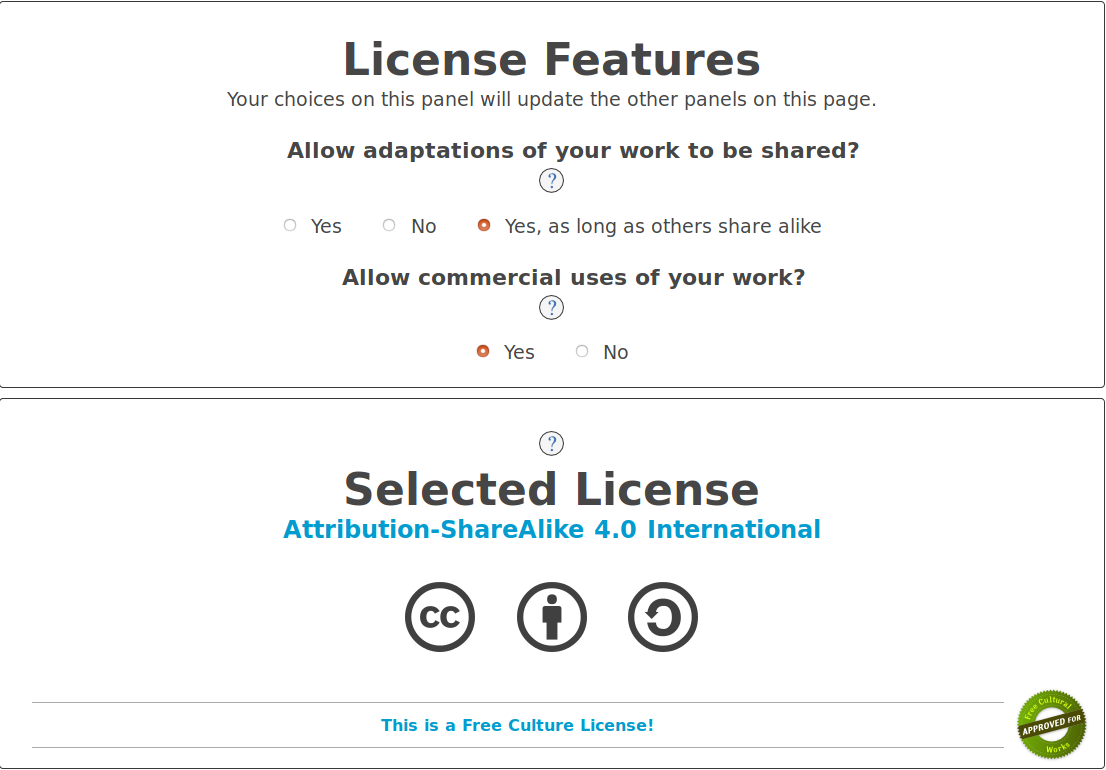Click the 'Selected License' heading
Screen dimensions: 1106x770
point(552,489)
